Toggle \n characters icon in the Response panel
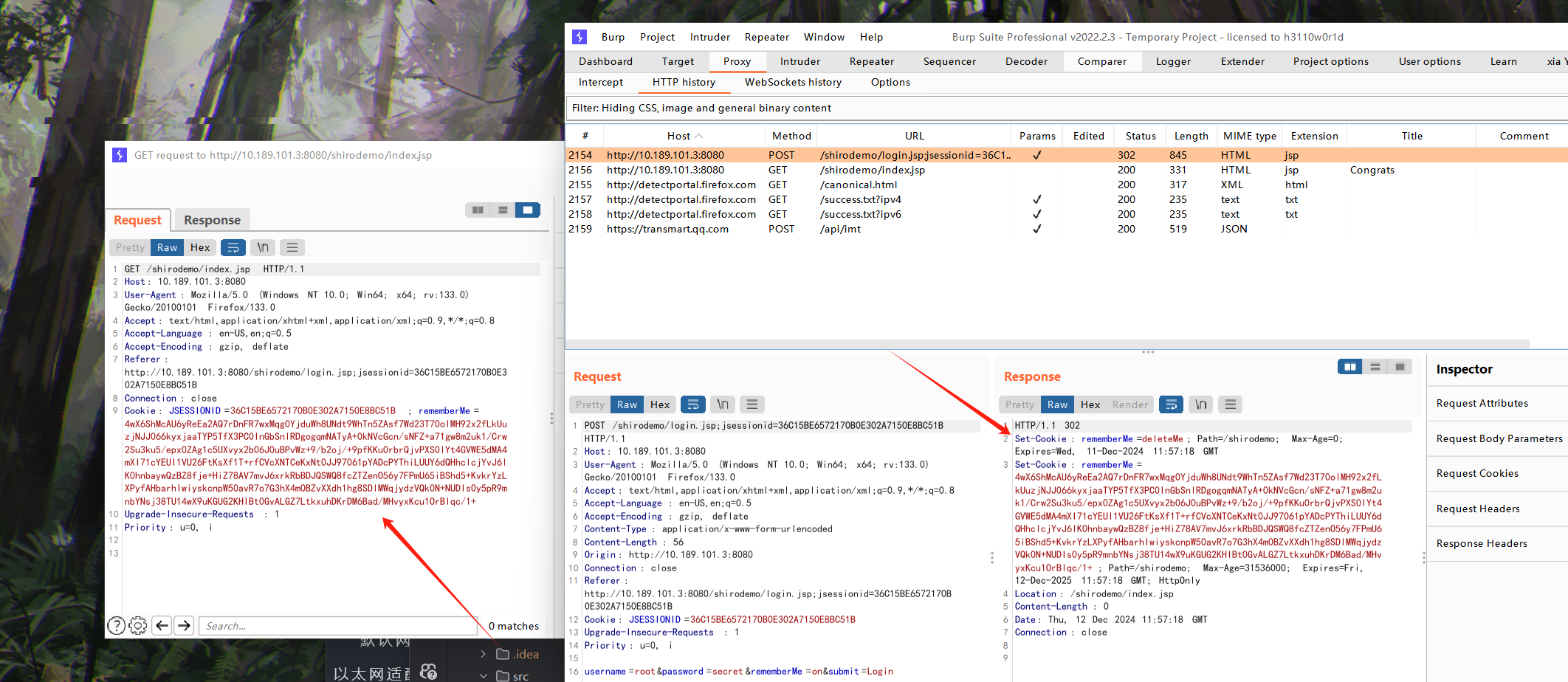Image resolution: width=1568 pixels, height=682 pixels. 1201,404
